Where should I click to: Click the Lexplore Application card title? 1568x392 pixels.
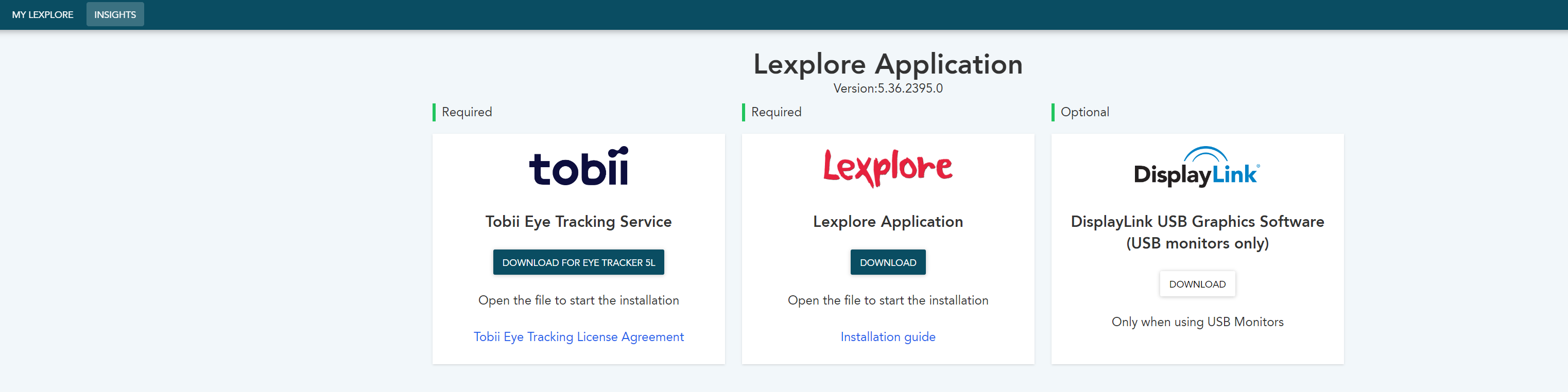coord(888,222)
